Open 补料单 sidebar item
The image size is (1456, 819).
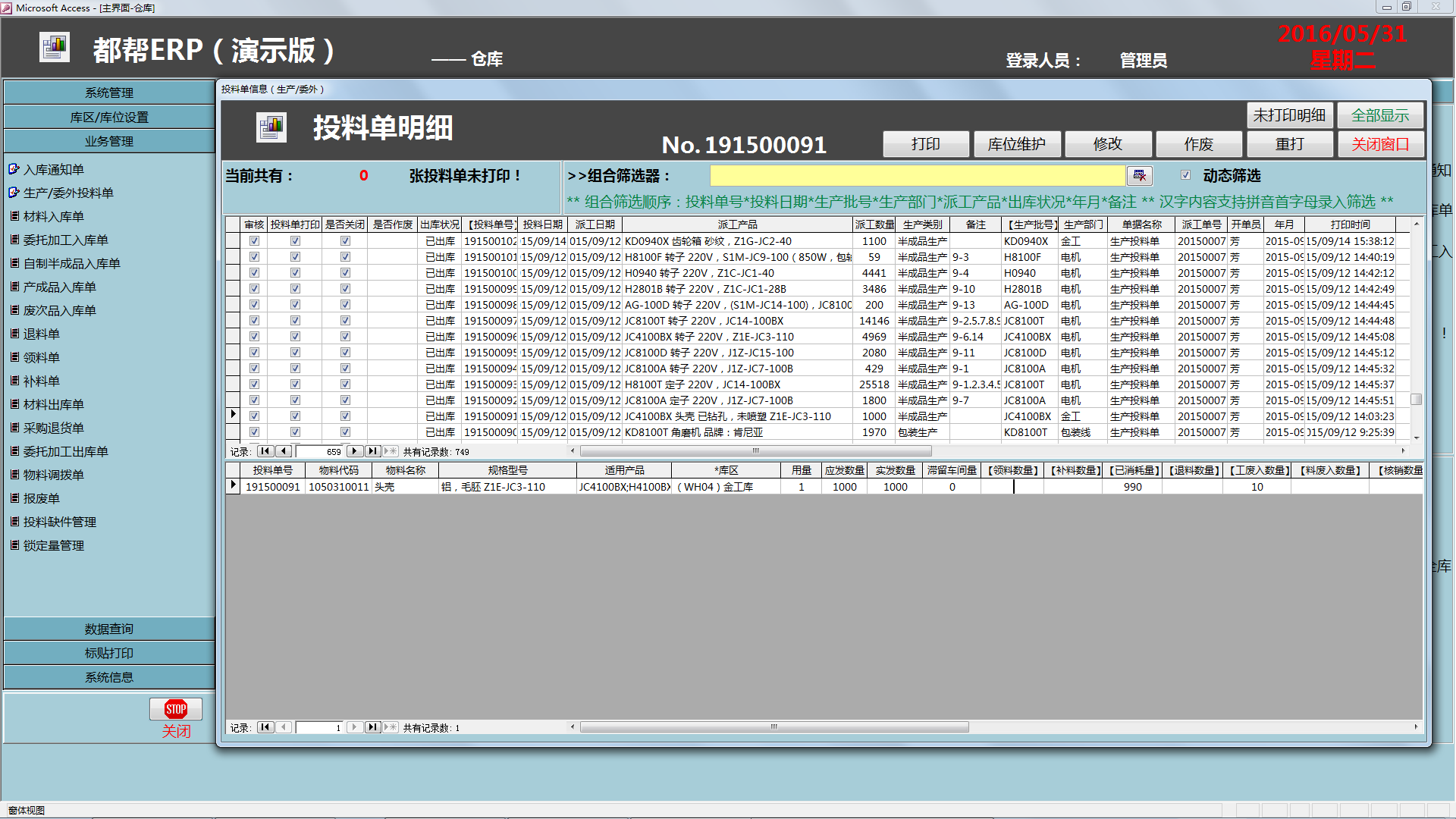click(x=42, y=381)
